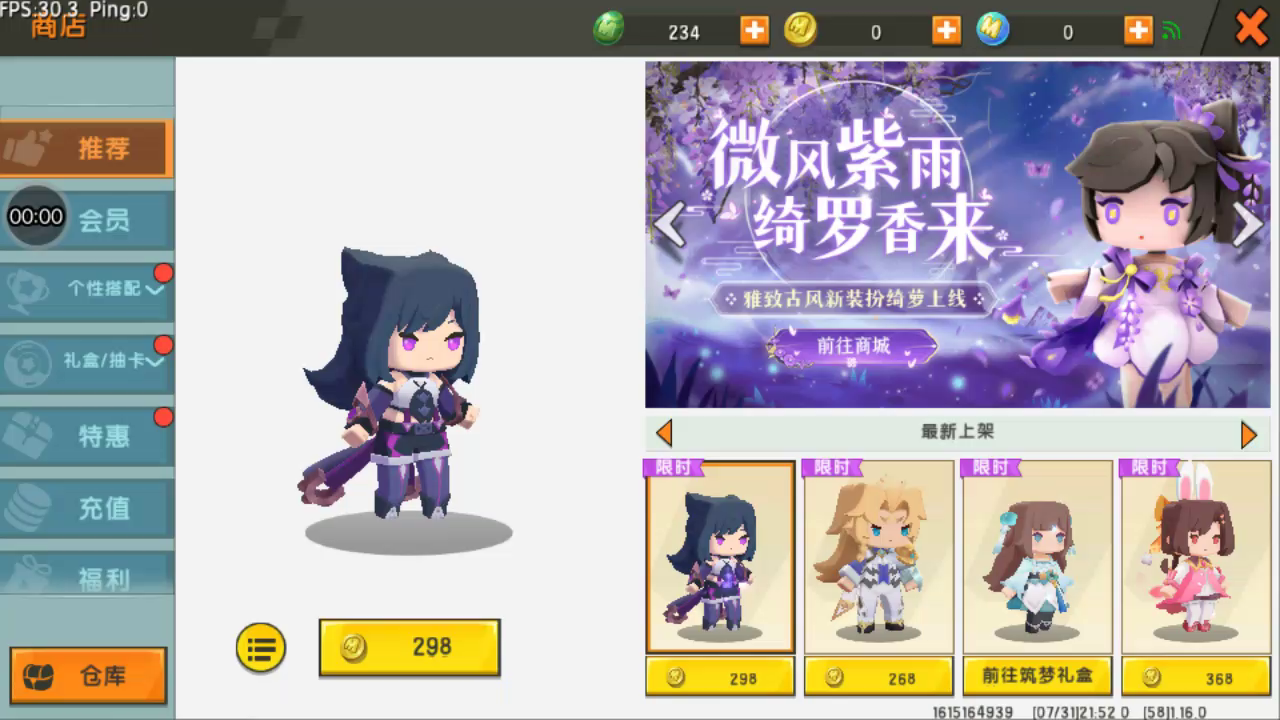Click the Wi-Fi signal status icon
This screenshot has width=1280, height=720.
[x=1171, y=31]
